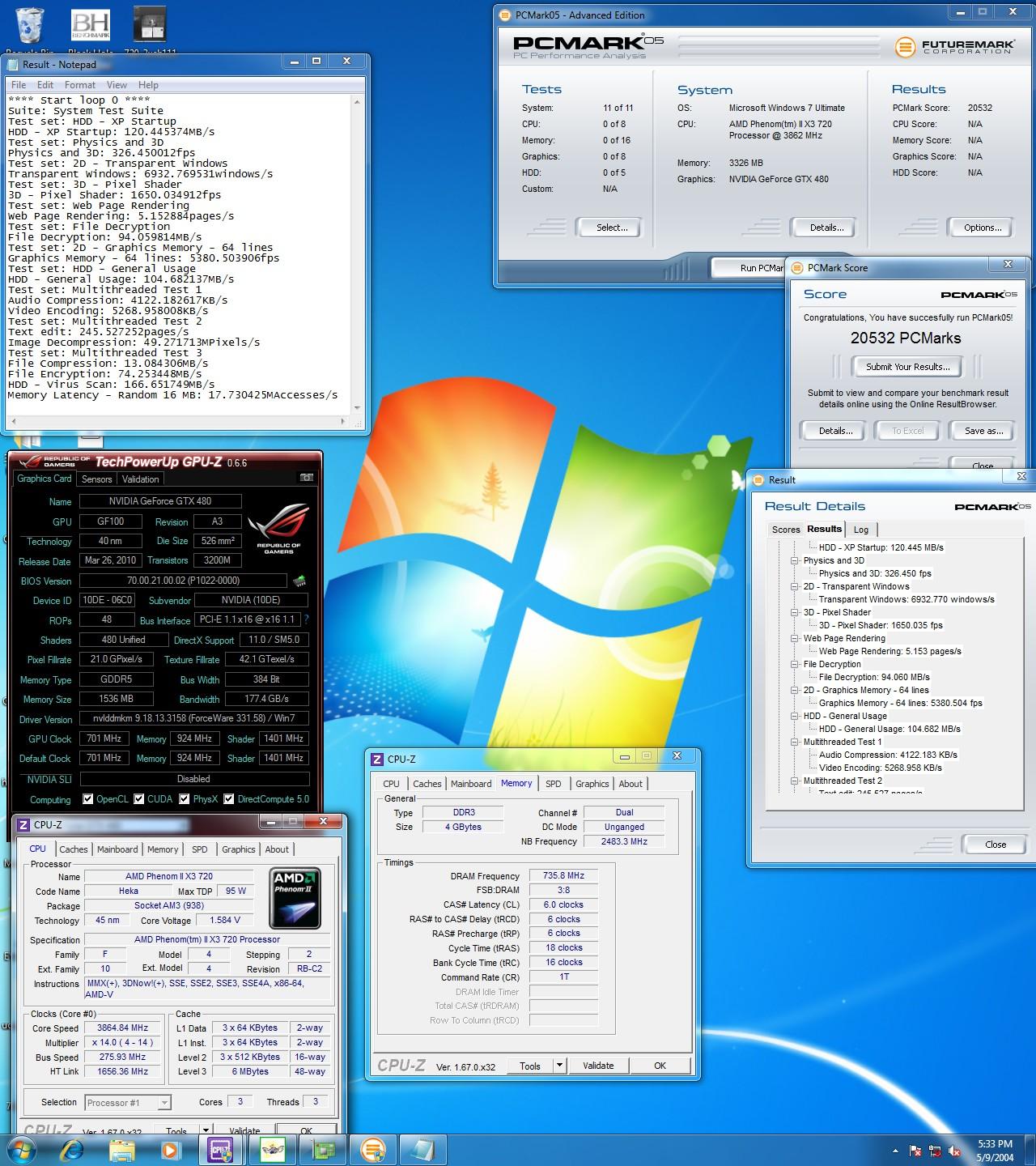Toggle the DirectCompute 5.0 checkbox
1036x1166 pixels.
229,799
